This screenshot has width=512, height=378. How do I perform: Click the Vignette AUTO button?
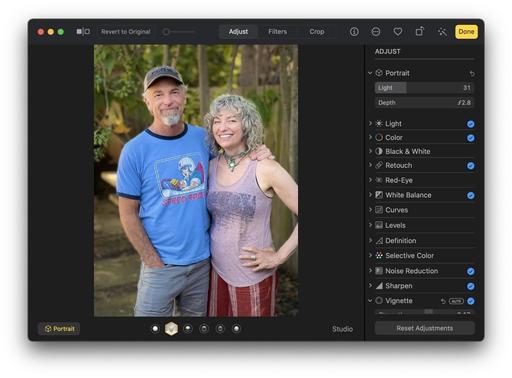(x=456, y=301)
